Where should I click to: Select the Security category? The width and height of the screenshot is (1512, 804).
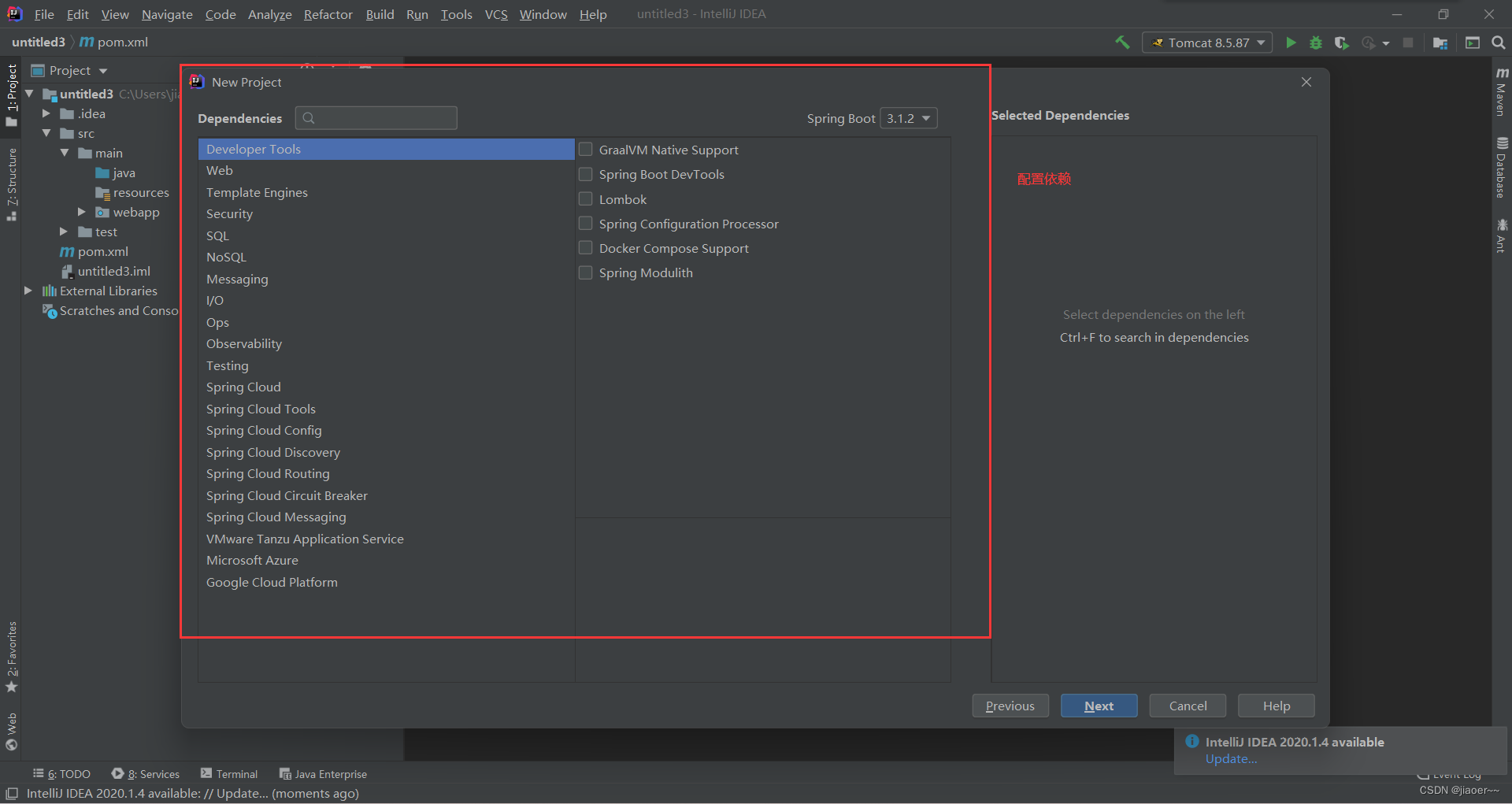(x=386, y=214)
